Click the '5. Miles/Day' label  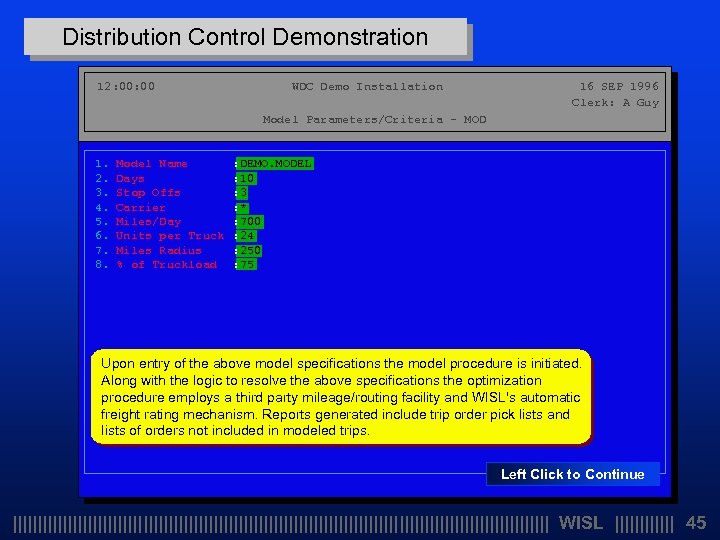[138, 222]
